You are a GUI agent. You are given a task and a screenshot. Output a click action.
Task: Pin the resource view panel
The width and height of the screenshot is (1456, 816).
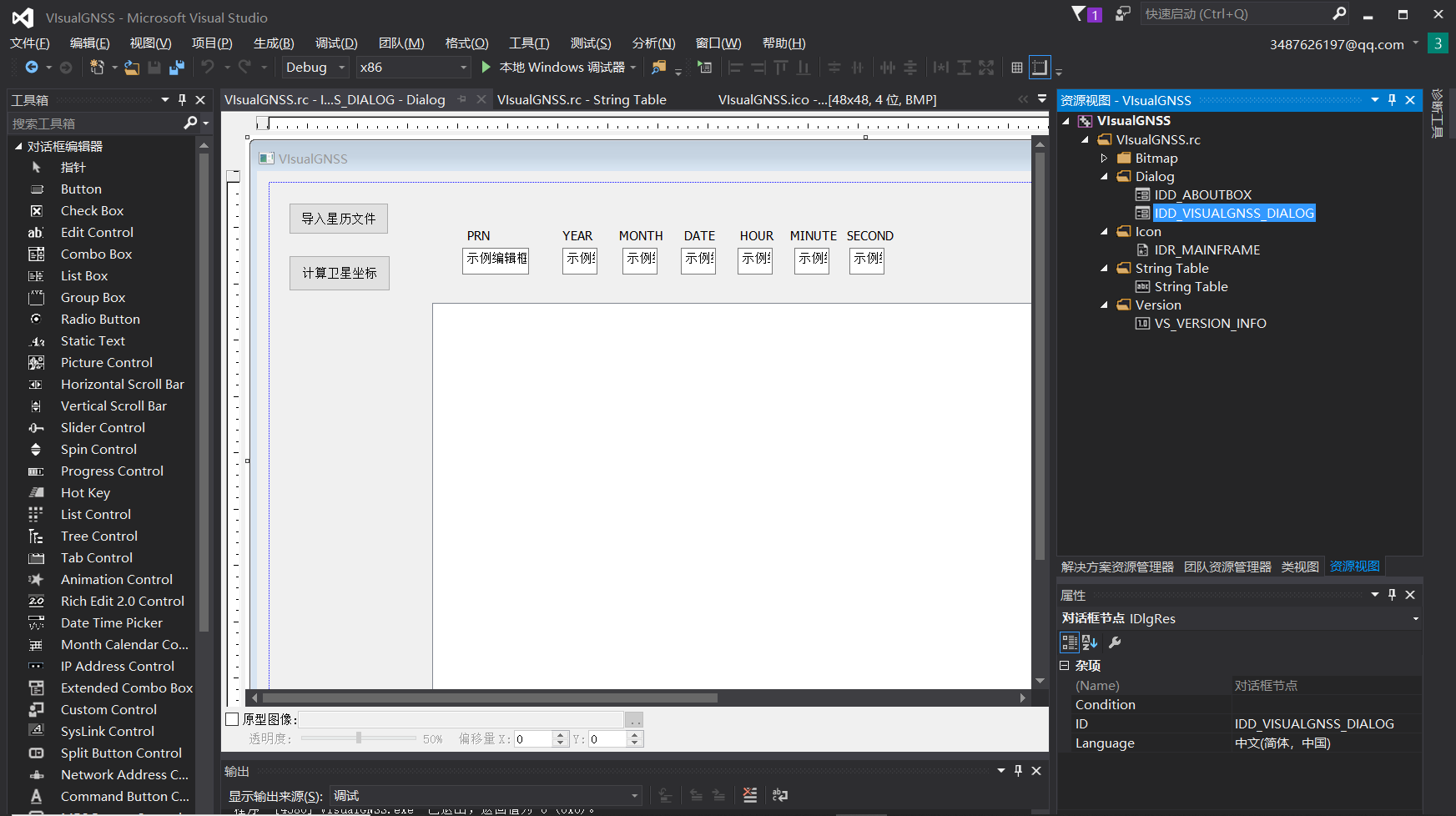click(1392, 100)
